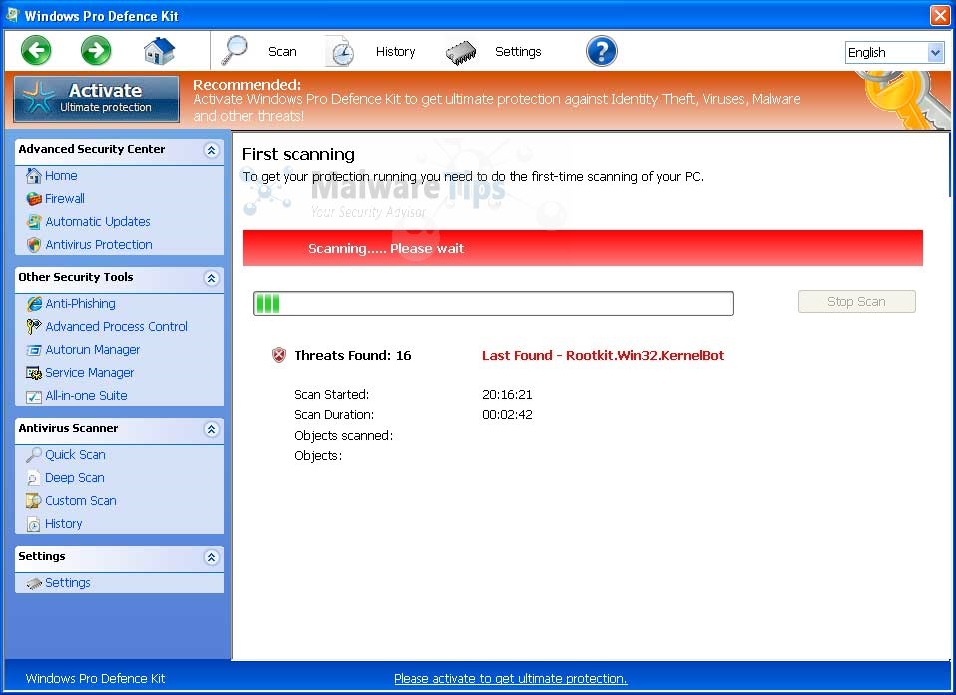Click the green scan progress bar
Viewport: 956px width, 695px height.
click(493, 304)
